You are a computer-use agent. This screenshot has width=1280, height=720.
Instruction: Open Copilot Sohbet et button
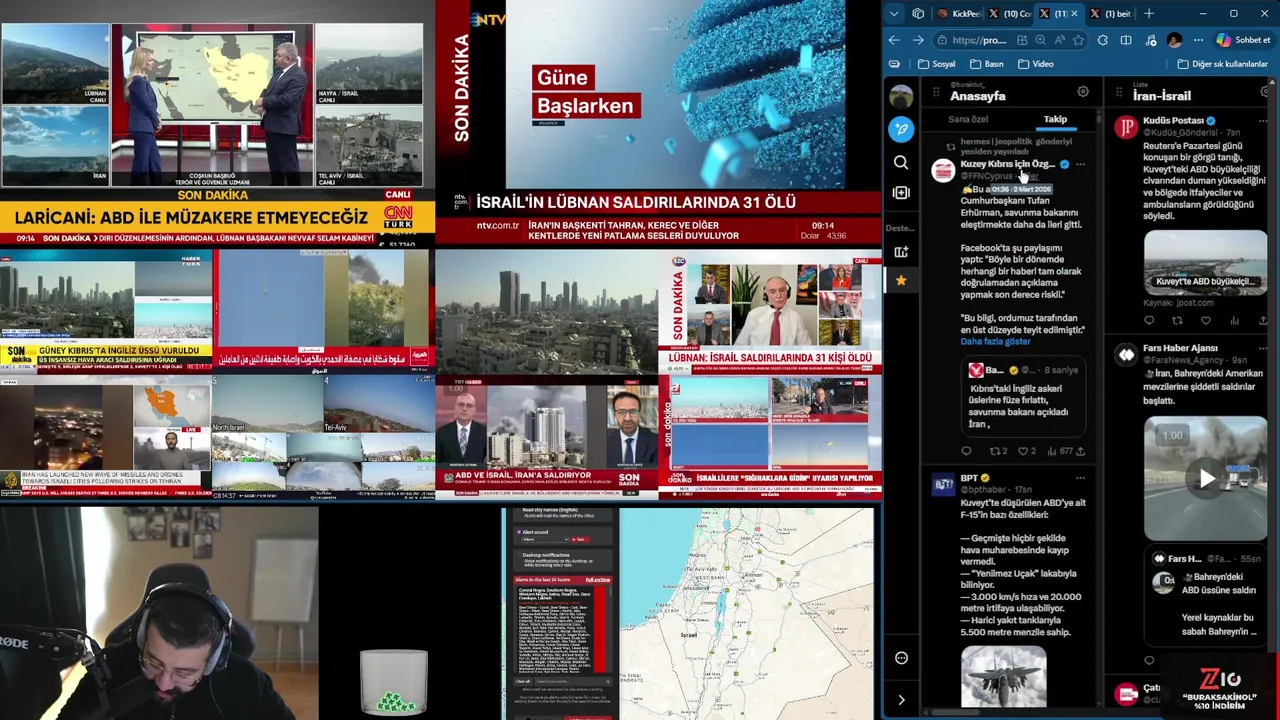[1244, 40]
